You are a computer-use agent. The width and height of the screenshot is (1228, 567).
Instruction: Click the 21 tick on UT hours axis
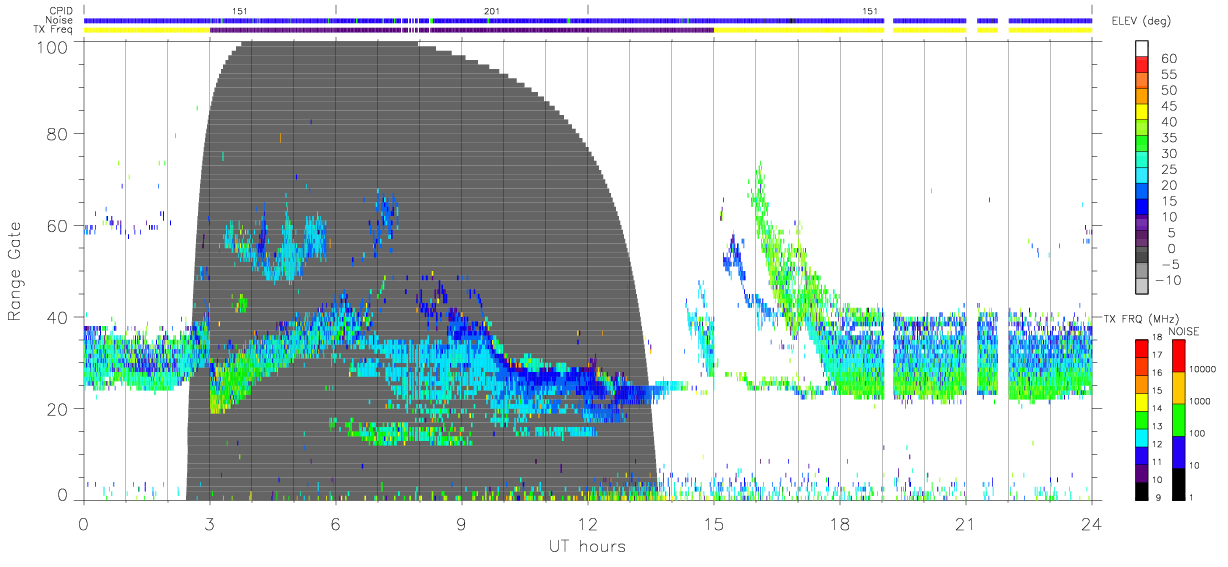965,523
